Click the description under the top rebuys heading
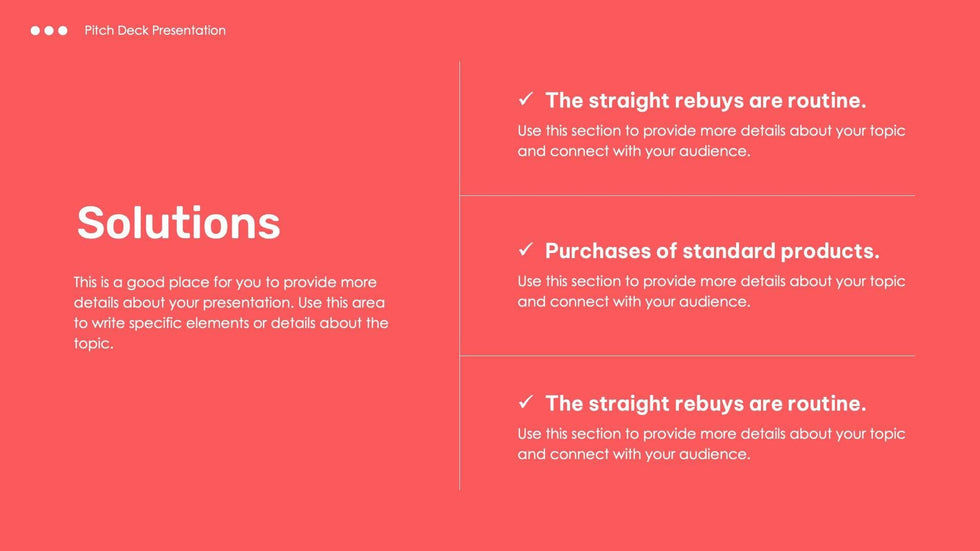980x551 pixels. tap(710, 141)
